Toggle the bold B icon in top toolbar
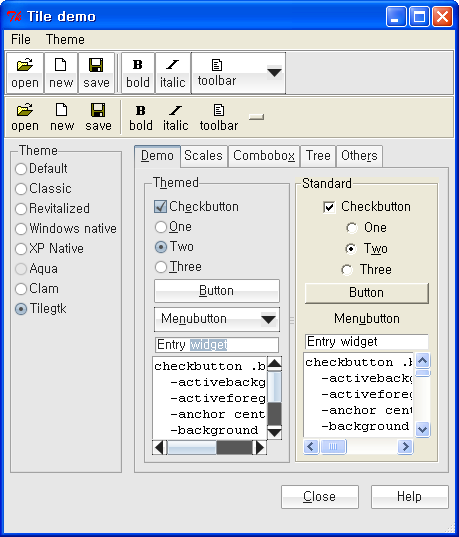This screenshot has width=459, height=537. tap(138, 64)
